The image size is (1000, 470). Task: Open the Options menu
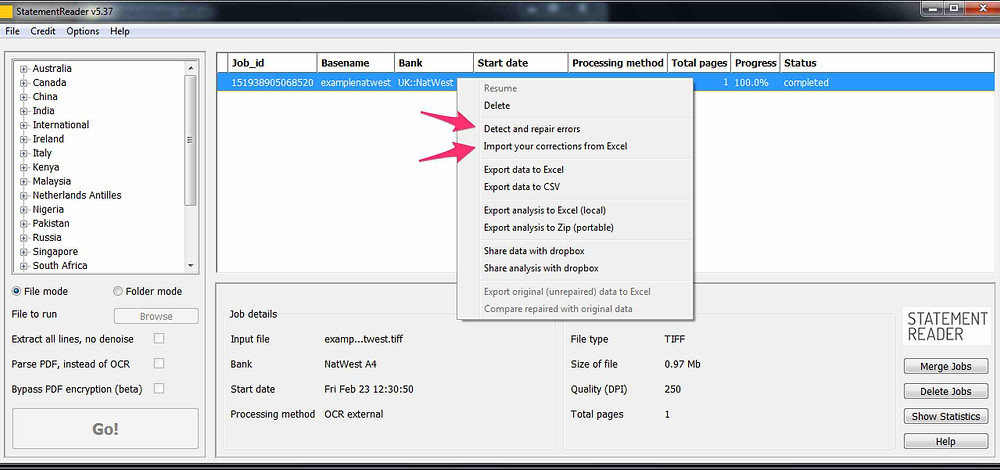pos(83,31)
